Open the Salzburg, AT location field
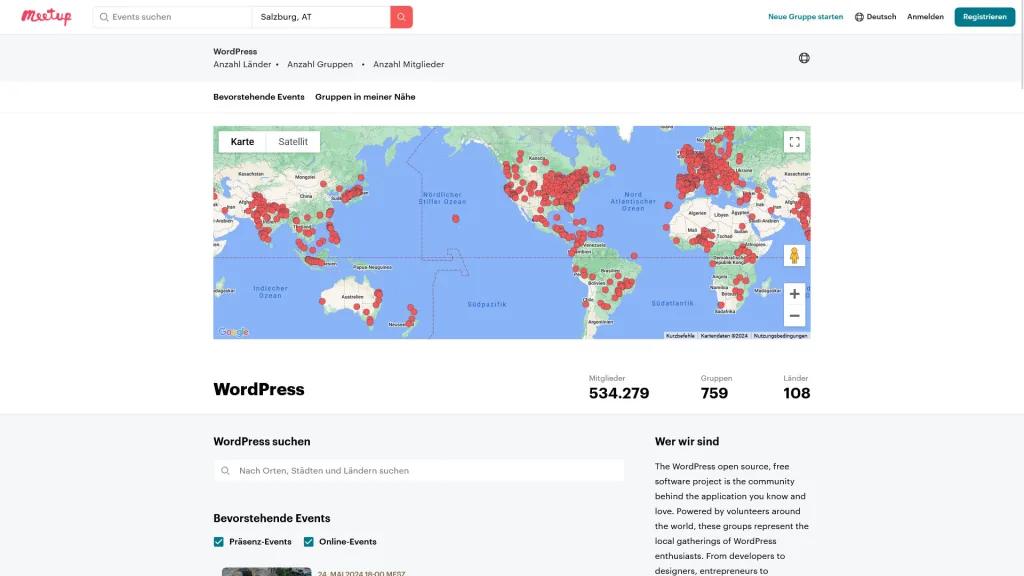Screen dimensions: 1024x576 (x=320, y=17)
